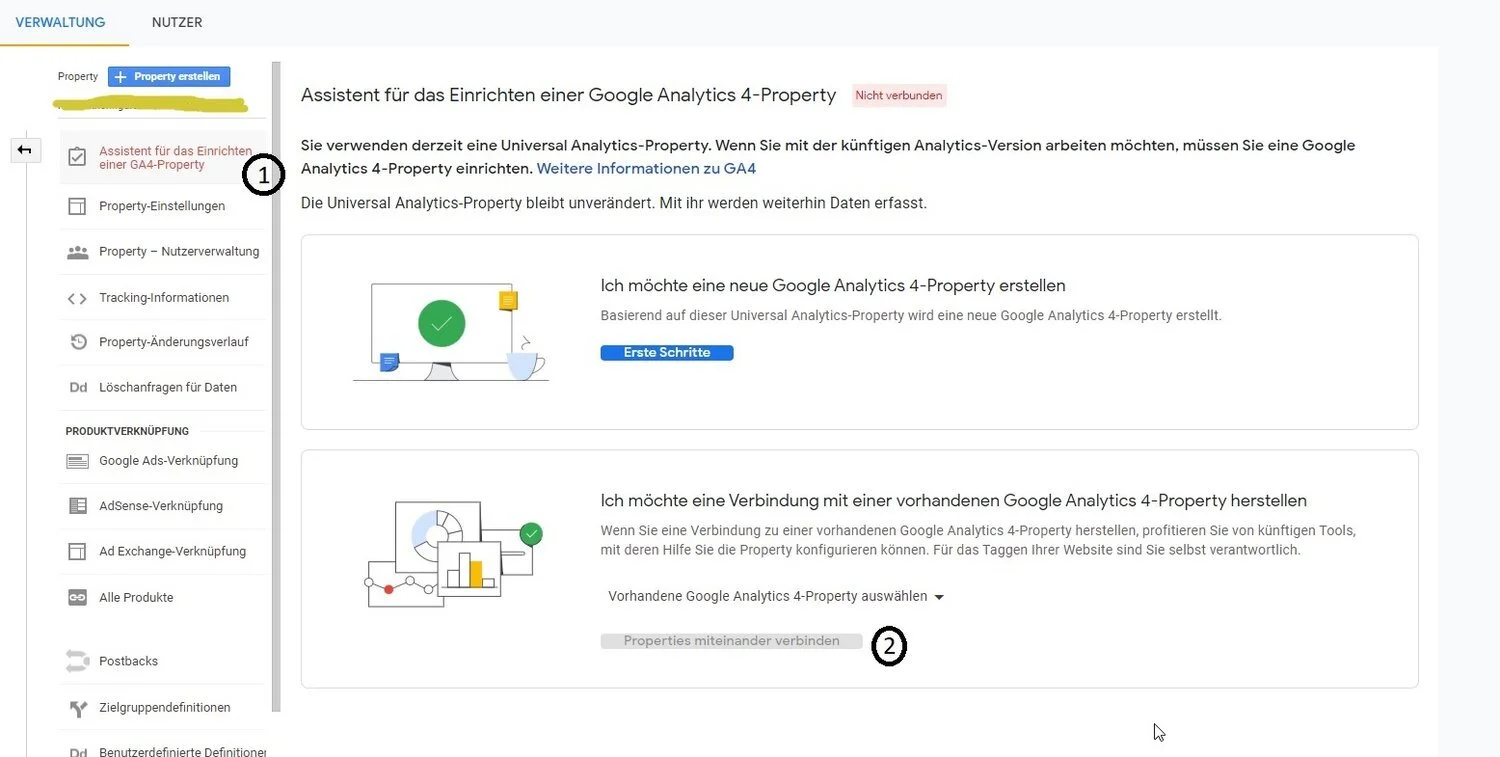Open Vorhandene Google Analytics 4-Property auswählen dropdown

pos(776,596)
